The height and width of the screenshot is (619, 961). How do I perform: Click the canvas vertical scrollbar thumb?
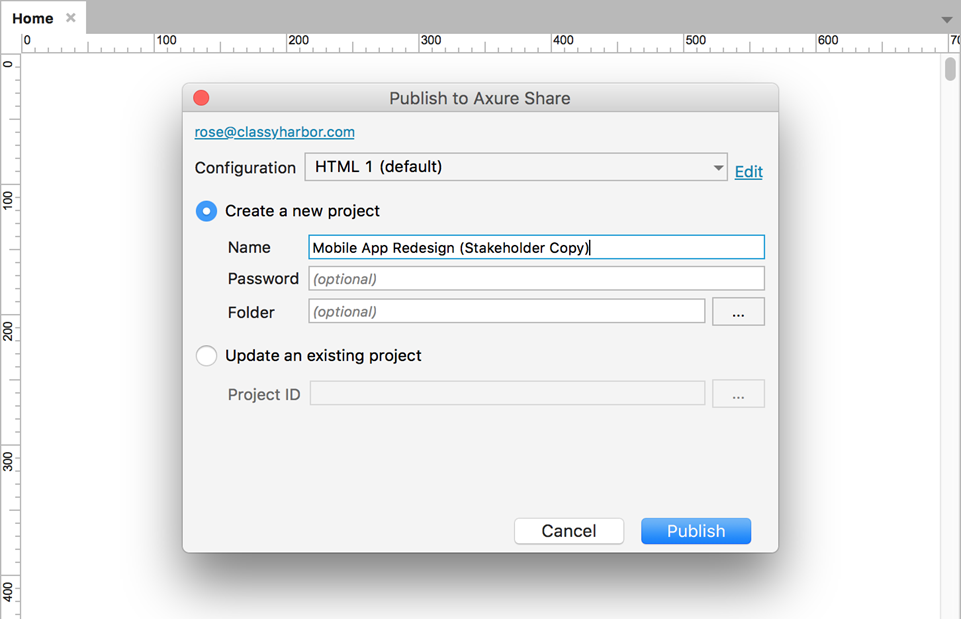(950, 69)
